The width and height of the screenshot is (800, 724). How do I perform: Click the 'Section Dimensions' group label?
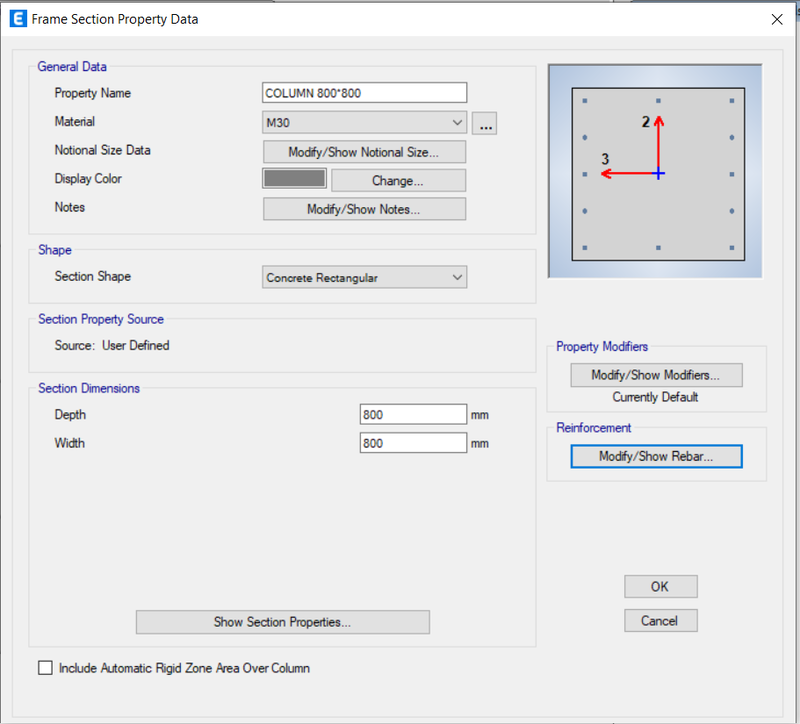point(89,388)
